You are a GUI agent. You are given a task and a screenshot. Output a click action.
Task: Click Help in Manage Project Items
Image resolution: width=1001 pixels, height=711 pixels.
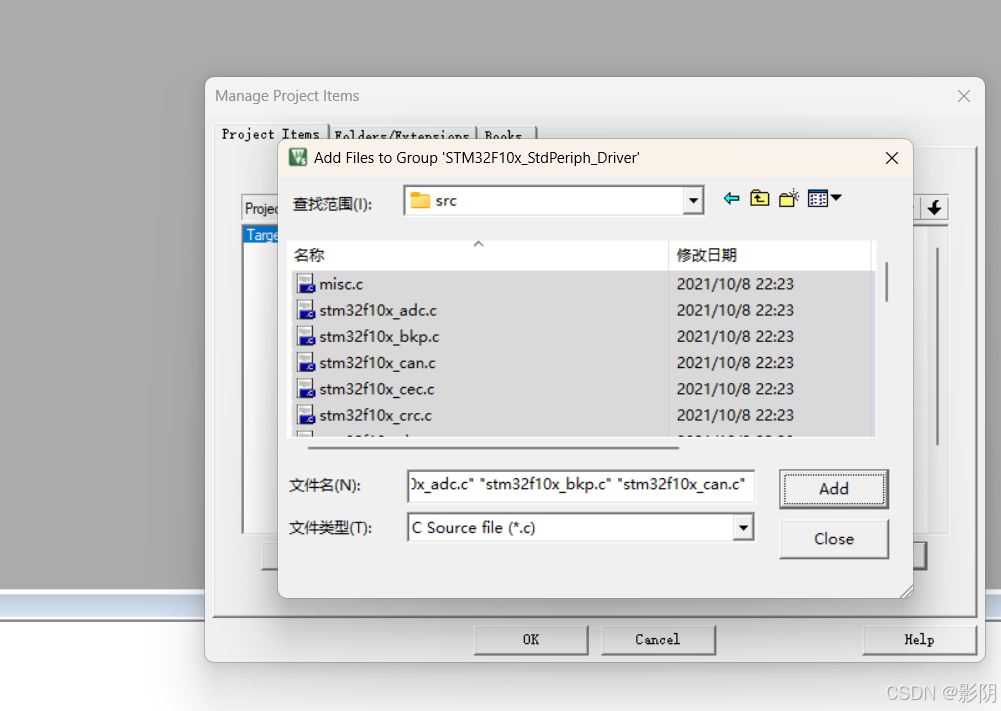pos(919,640)
